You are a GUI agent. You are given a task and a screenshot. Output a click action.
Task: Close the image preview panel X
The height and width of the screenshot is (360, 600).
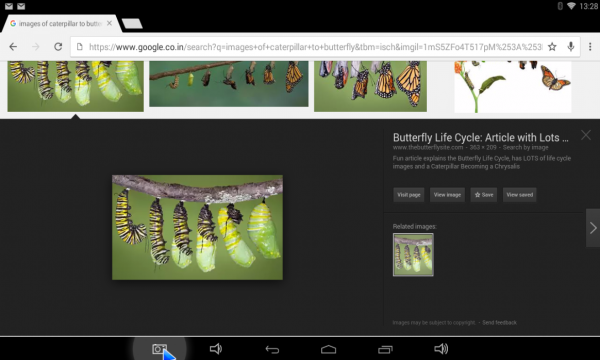tap(586, 135)
